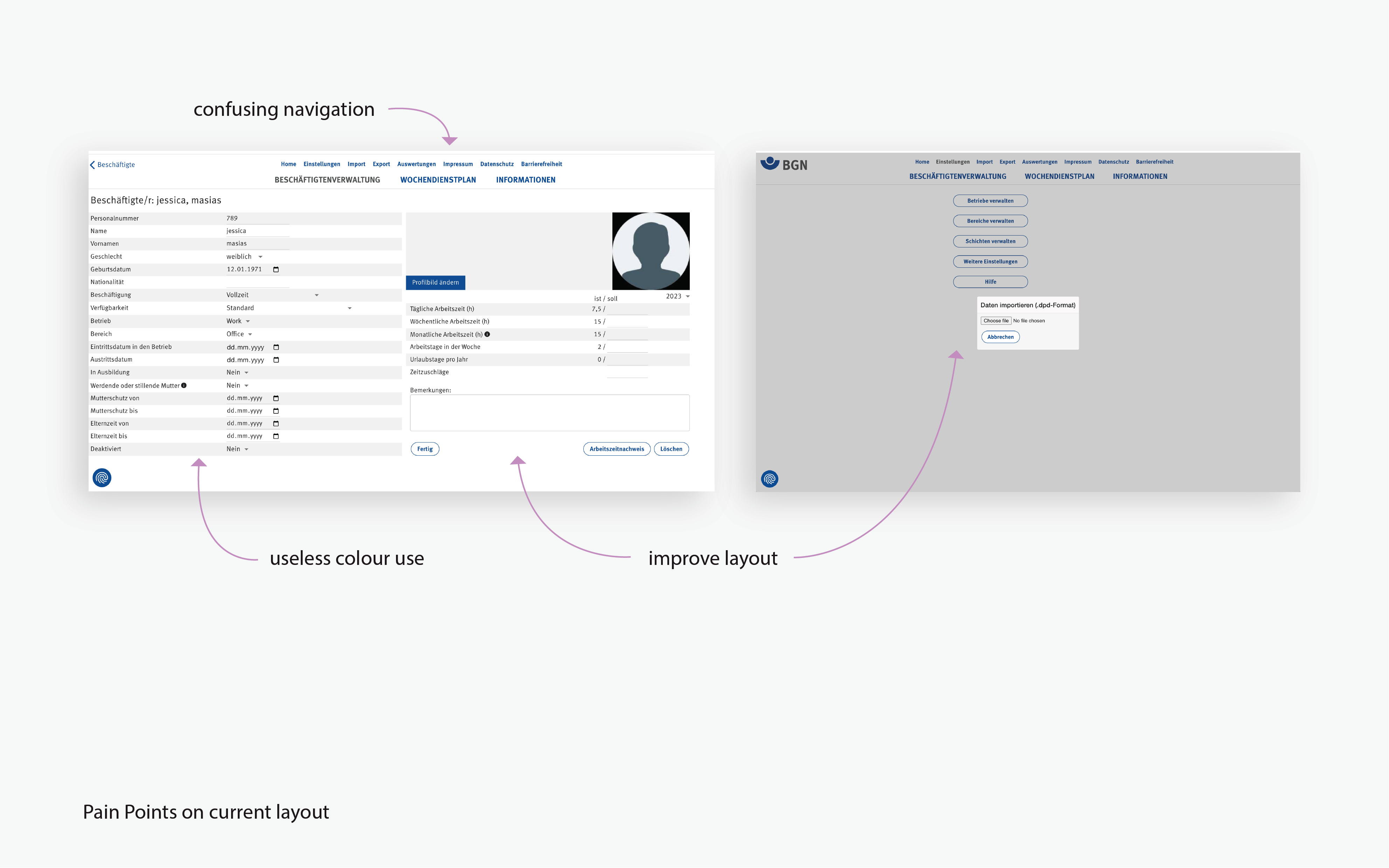Open the 2023 year dropdown
The image size is (1389, 868).
click(x=678, y=296)
